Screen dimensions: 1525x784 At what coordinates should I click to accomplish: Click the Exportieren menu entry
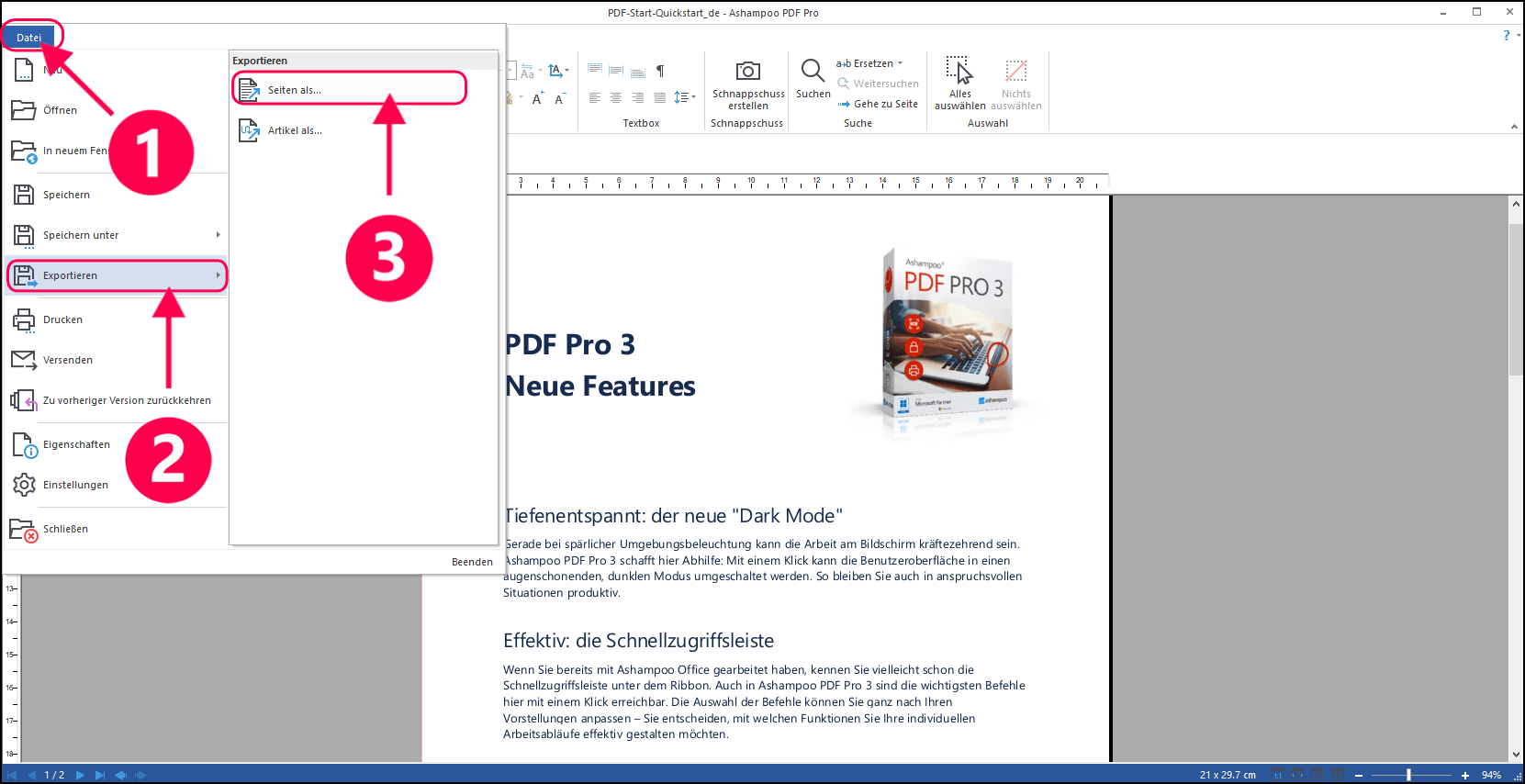[116, 275]
